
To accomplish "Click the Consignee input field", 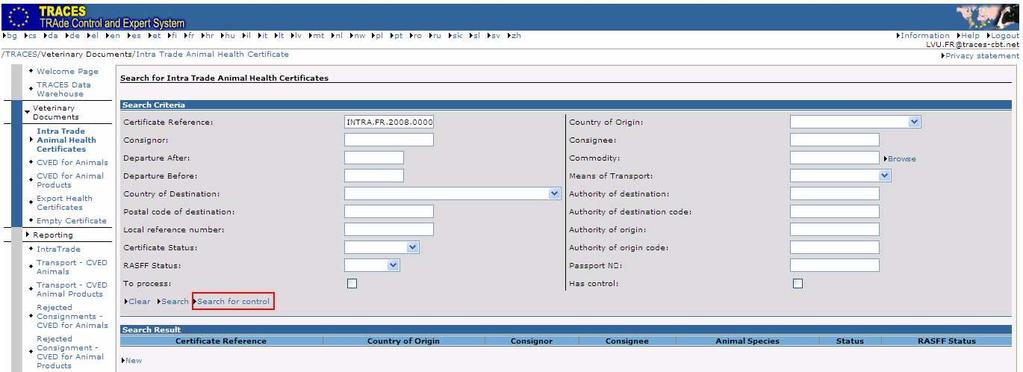I will [x=834, y=140].
